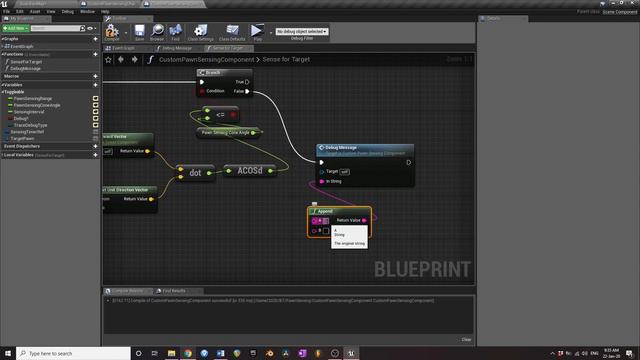Click the My Blueprint search field
Image resolution: width=640 pixels, height=360 pixels.
(56, 28)
